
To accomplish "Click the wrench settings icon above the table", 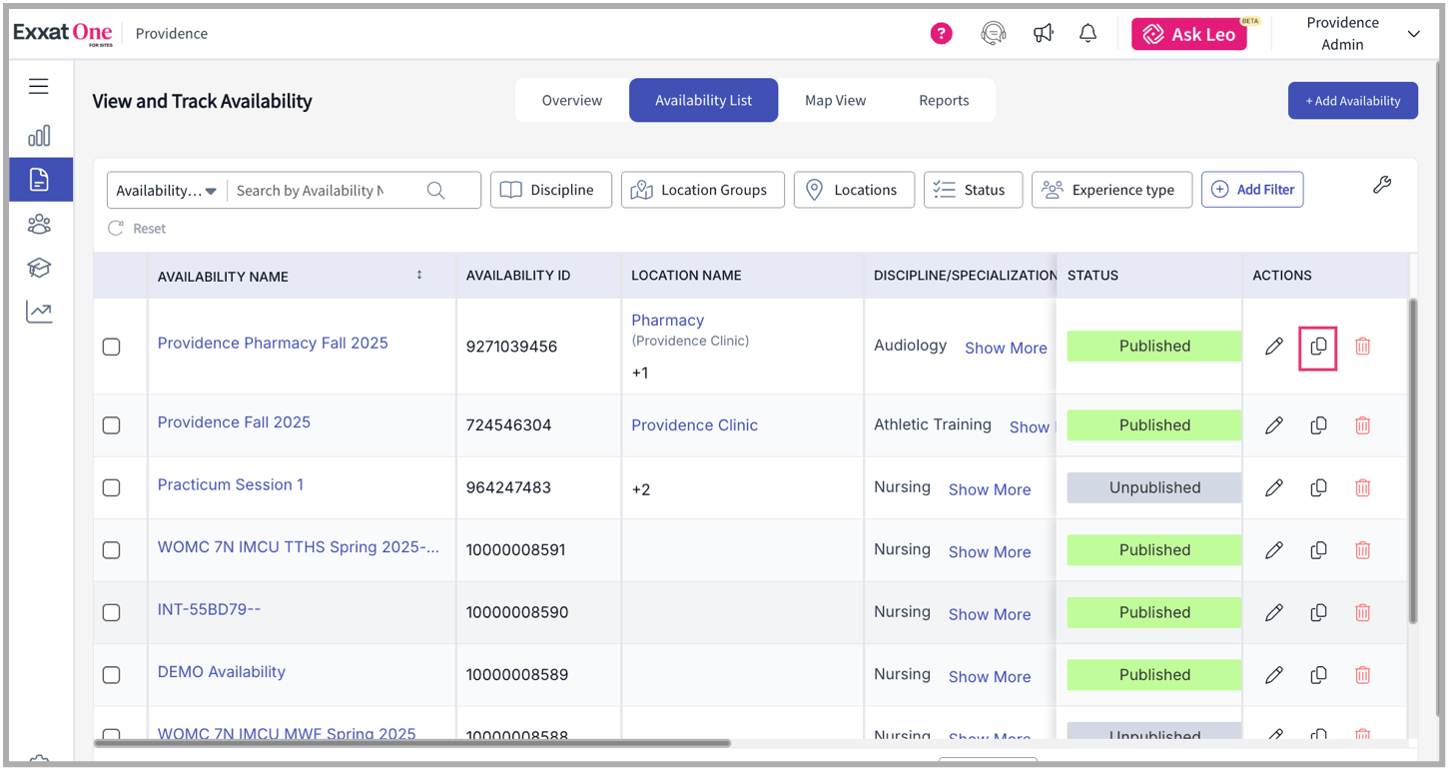I will pos(1382,185).
